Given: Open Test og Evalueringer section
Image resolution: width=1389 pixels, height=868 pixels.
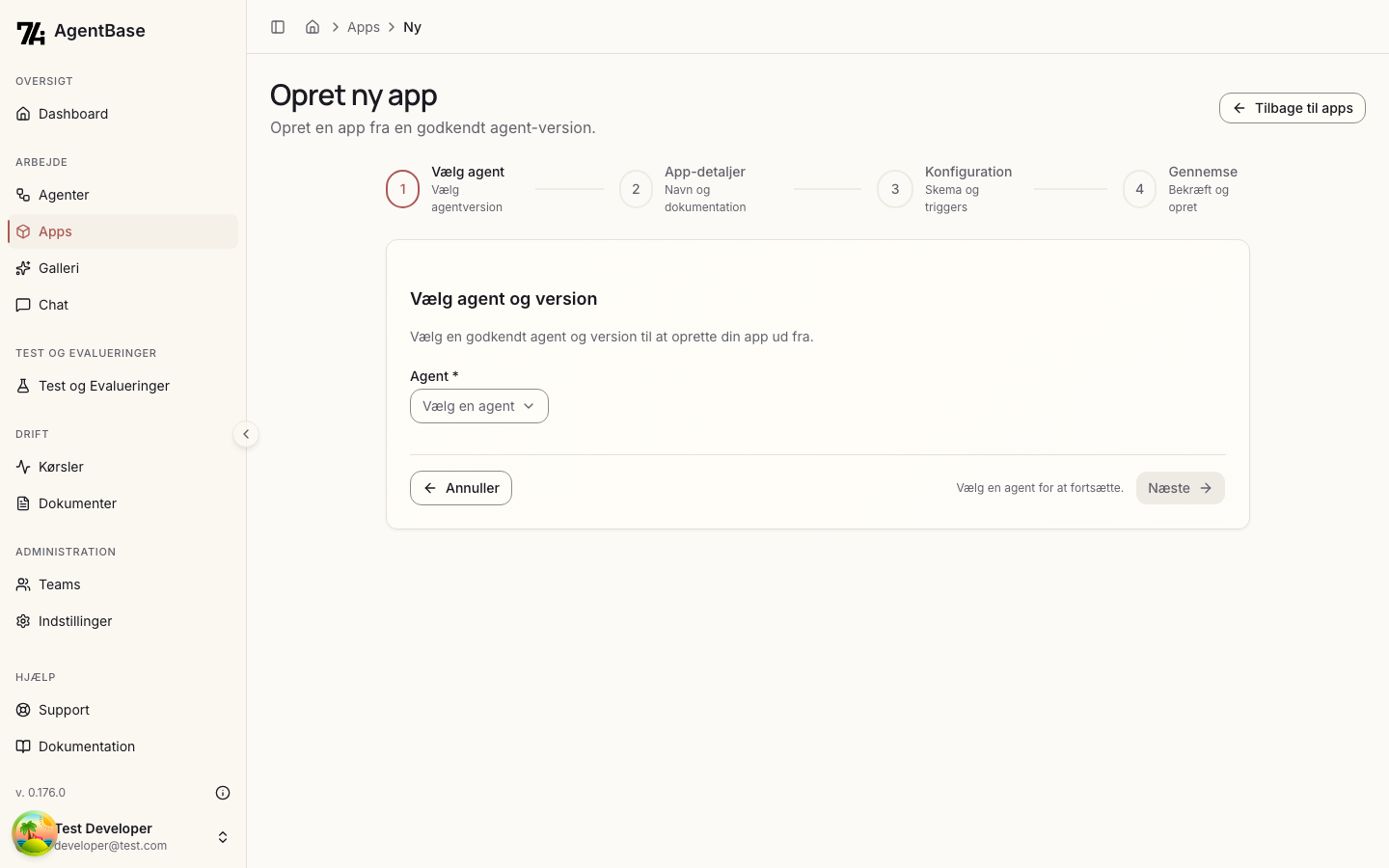Looking at the screenshot, I should pos(123,386).
